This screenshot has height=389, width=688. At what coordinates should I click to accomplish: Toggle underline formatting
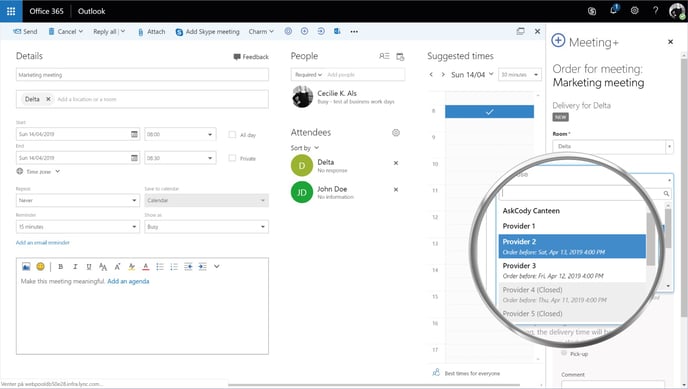[89, 267]
